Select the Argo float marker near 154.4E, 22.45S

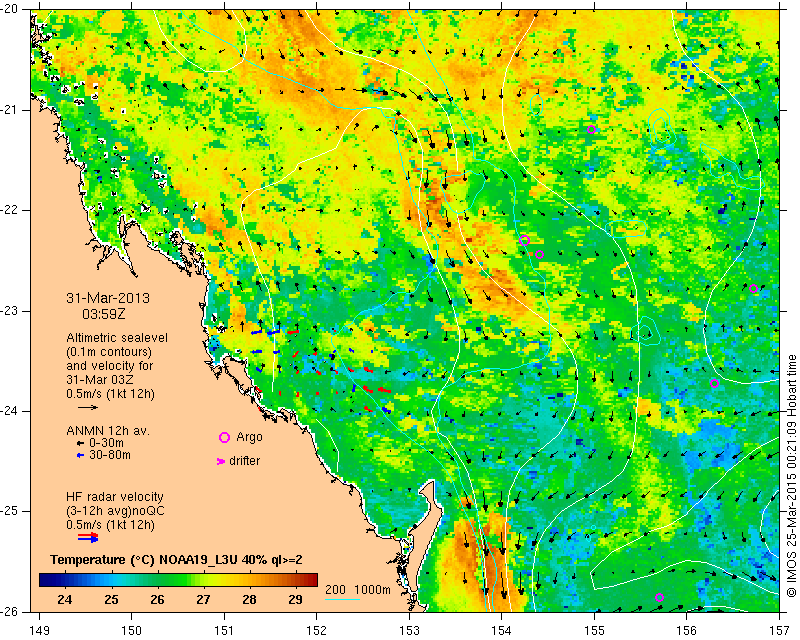tap(539, 255)
